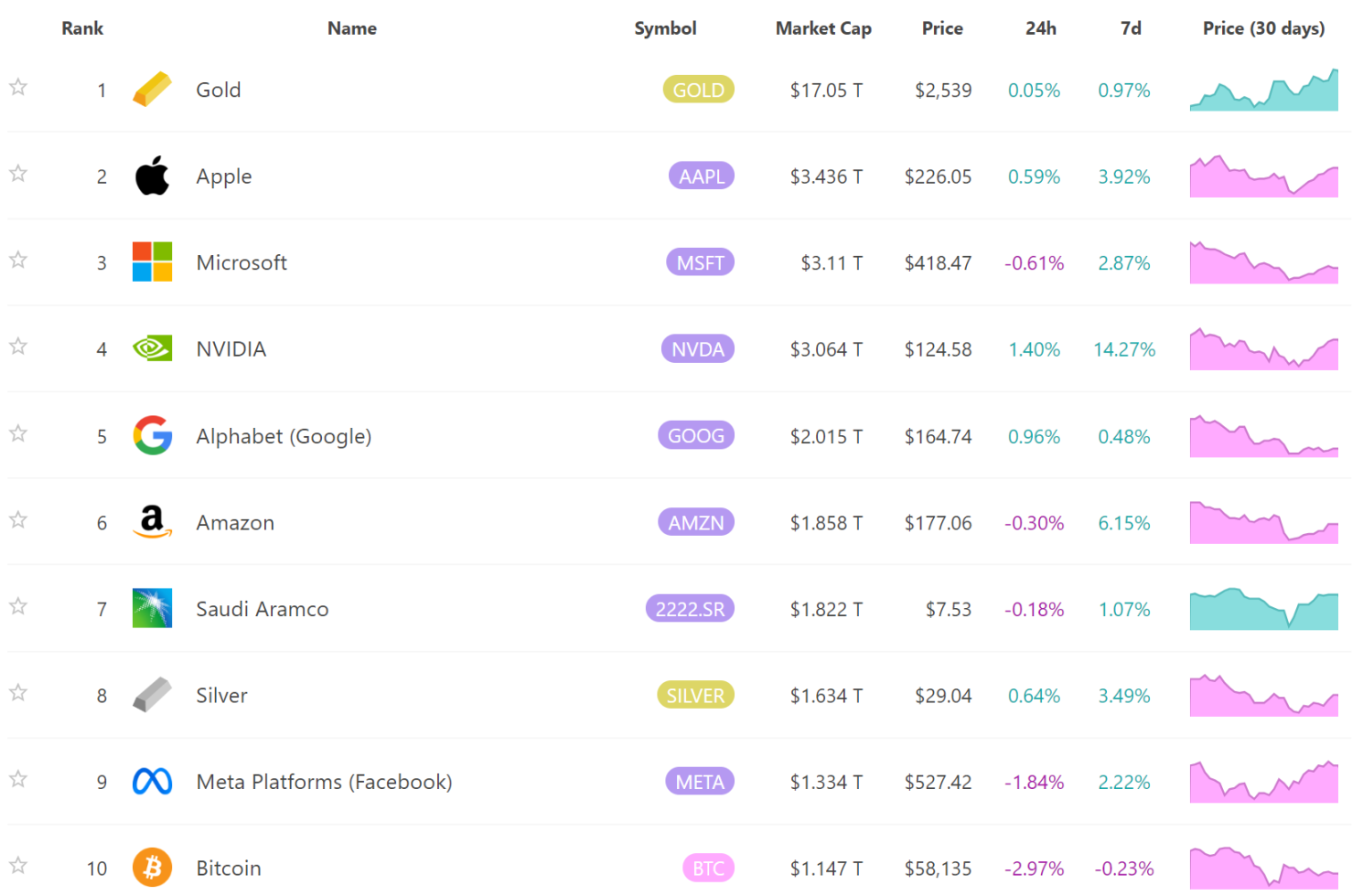The height and width of the screenshot is (896, 1363).
Task: Star Gold as a favorite
Action: pyautogui.click(x=18, y=87)
